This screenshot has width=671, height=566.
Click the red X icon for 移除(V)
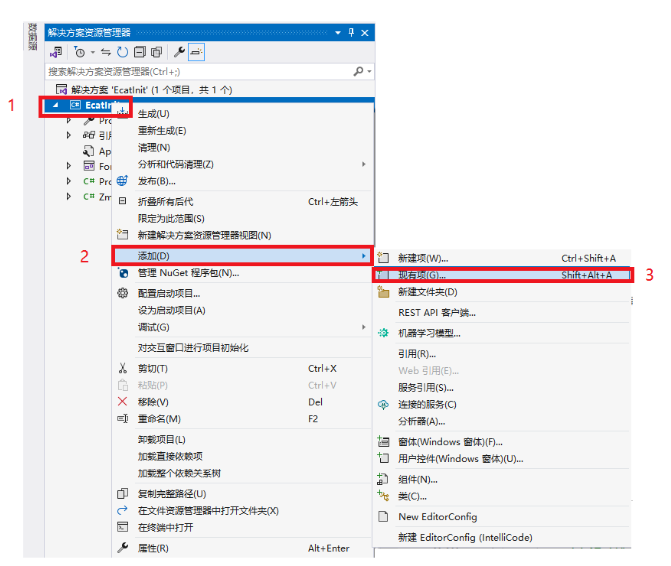[x=122, y=401]
